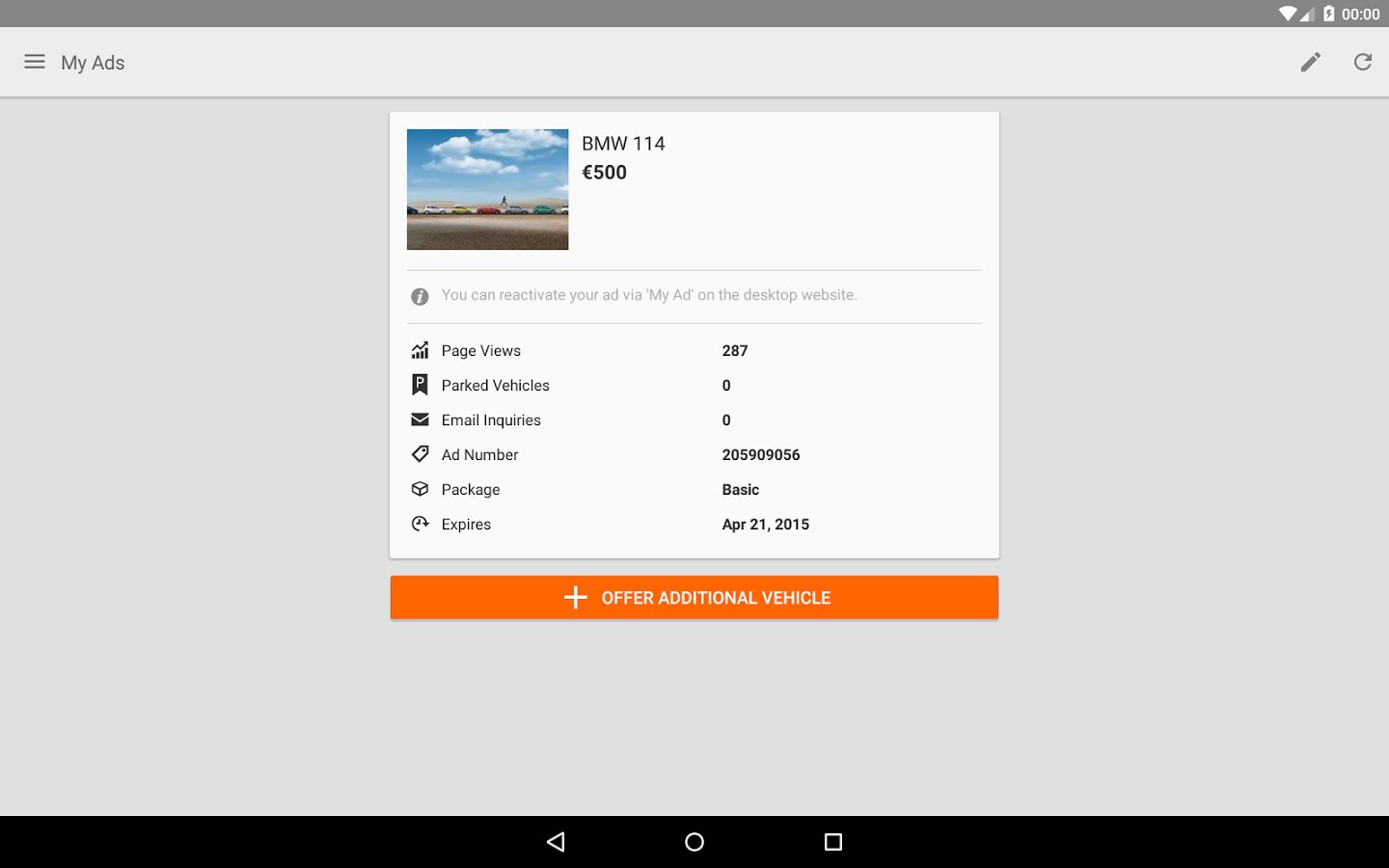Click the info icon beside reactivation notice

420,296
